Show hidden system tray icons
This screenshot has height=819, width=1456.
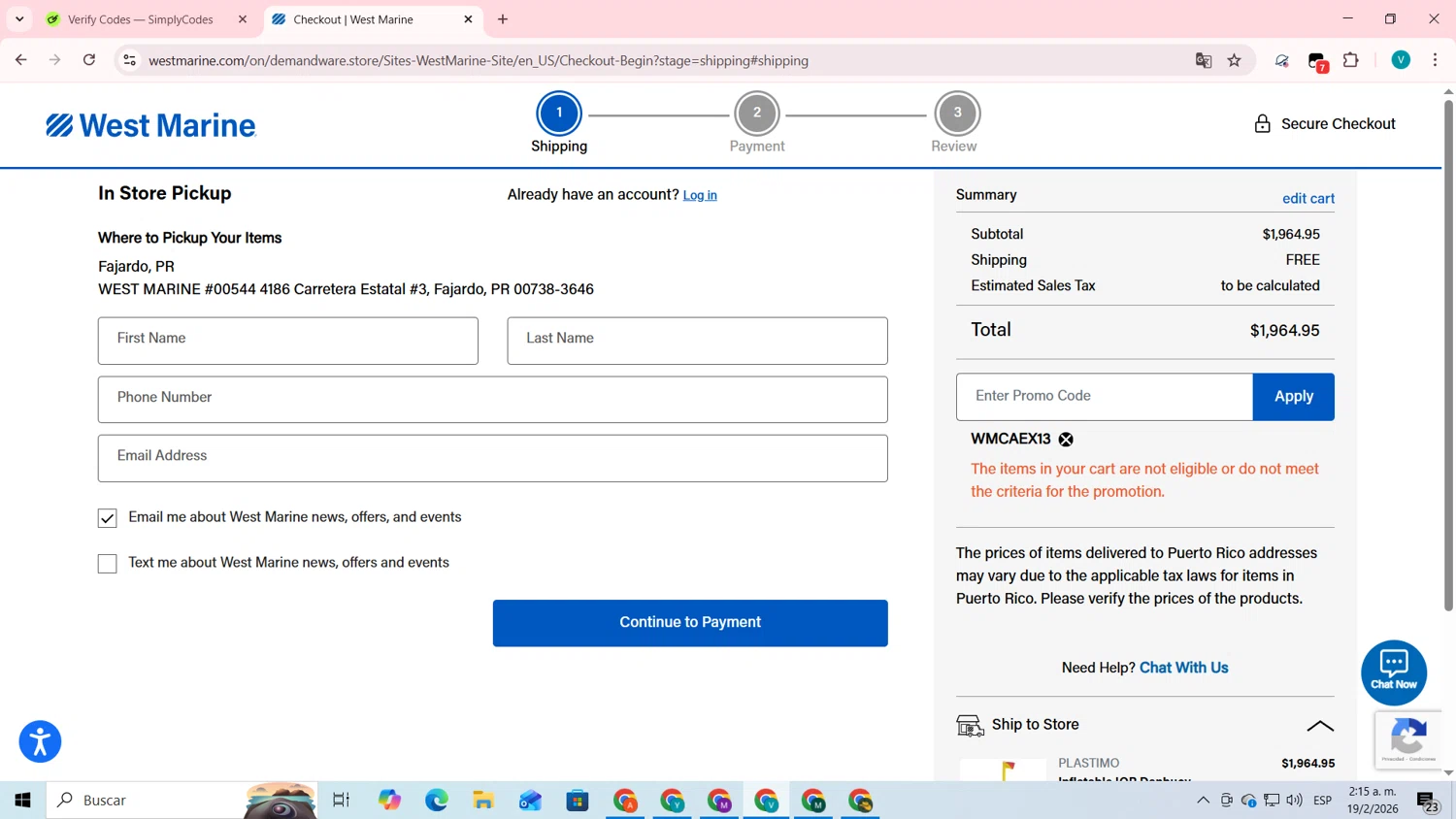click(x=1203, y=801)
